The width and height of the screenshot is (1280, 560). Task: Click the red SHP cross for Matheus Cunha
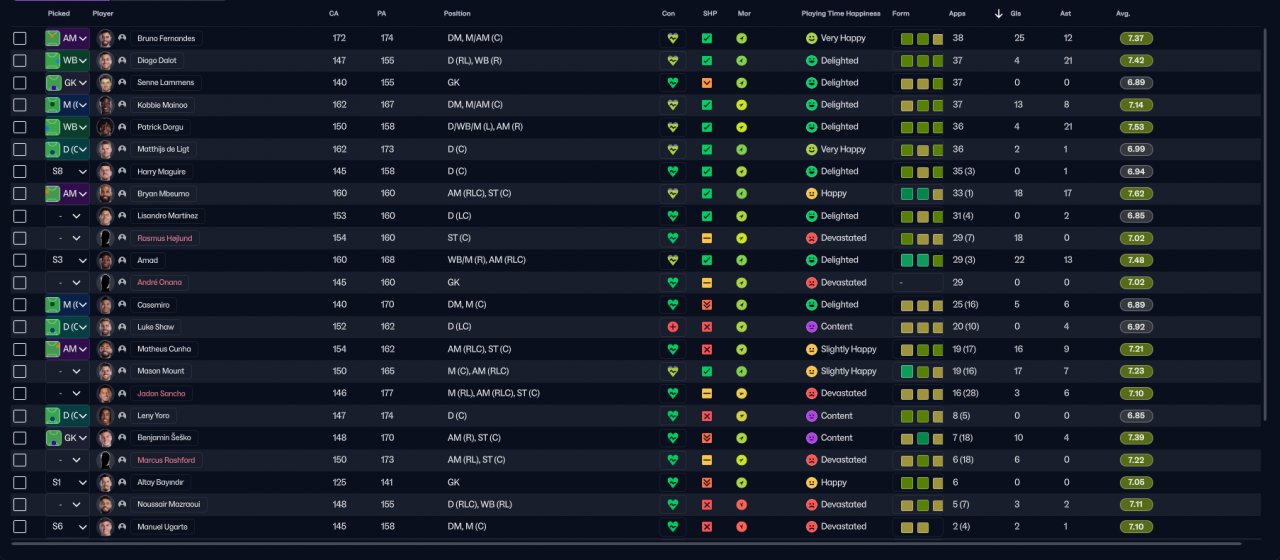point(707,349)
